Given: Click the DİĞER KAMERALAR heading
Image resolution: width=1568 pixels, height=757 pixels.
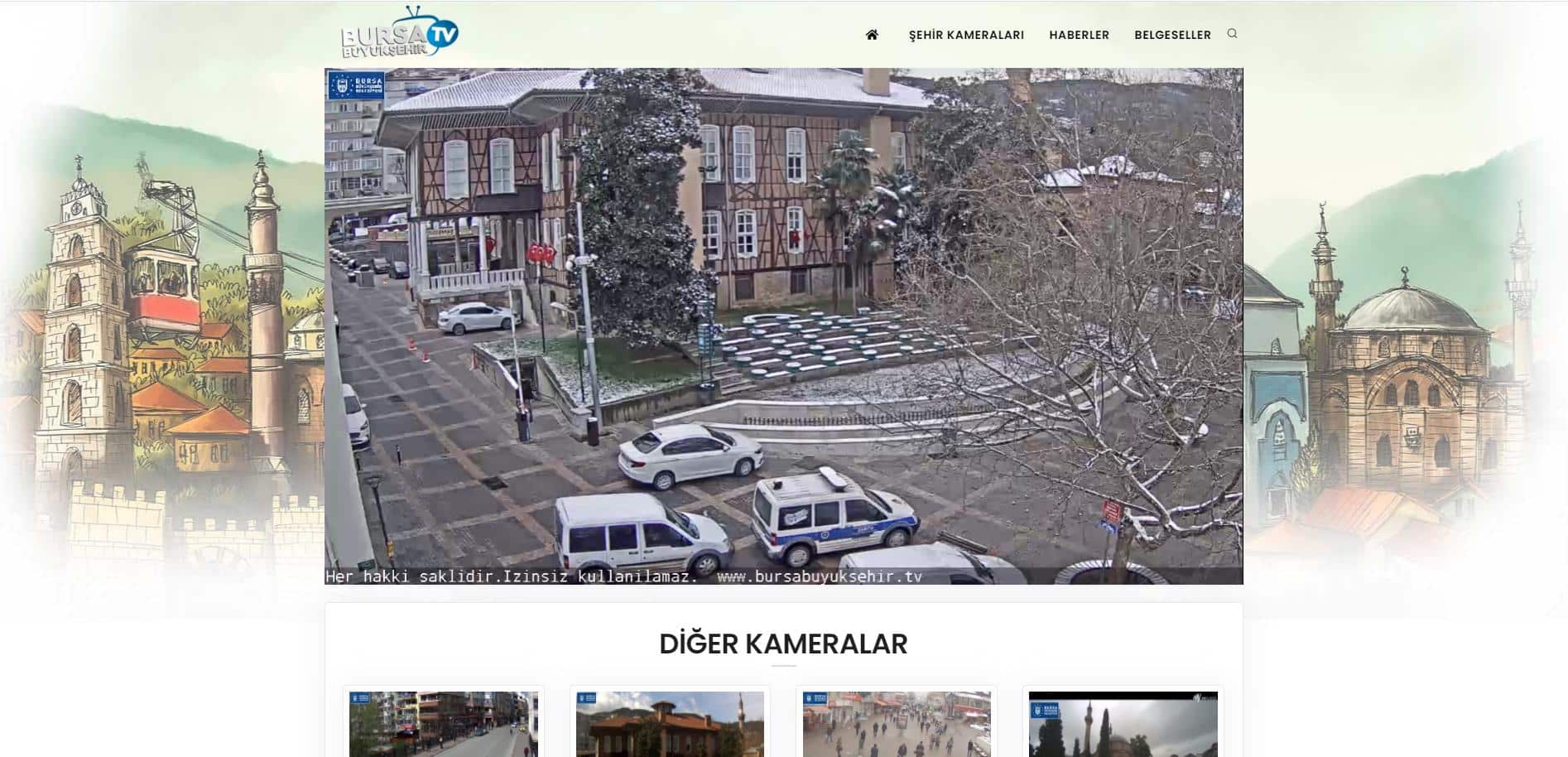Looking at the screenshot, I should (x=783, y=644).
